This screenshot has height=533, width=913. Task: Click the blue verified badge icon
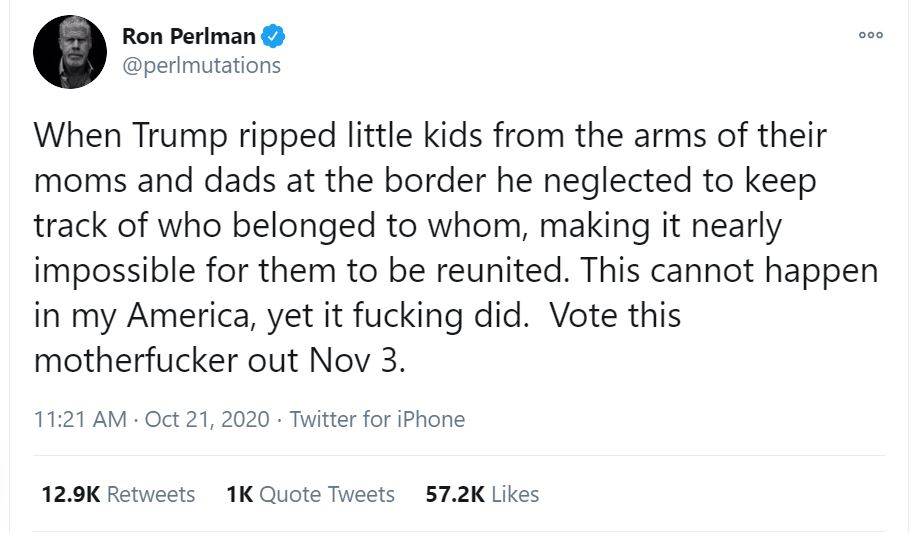tap(273, 37)
